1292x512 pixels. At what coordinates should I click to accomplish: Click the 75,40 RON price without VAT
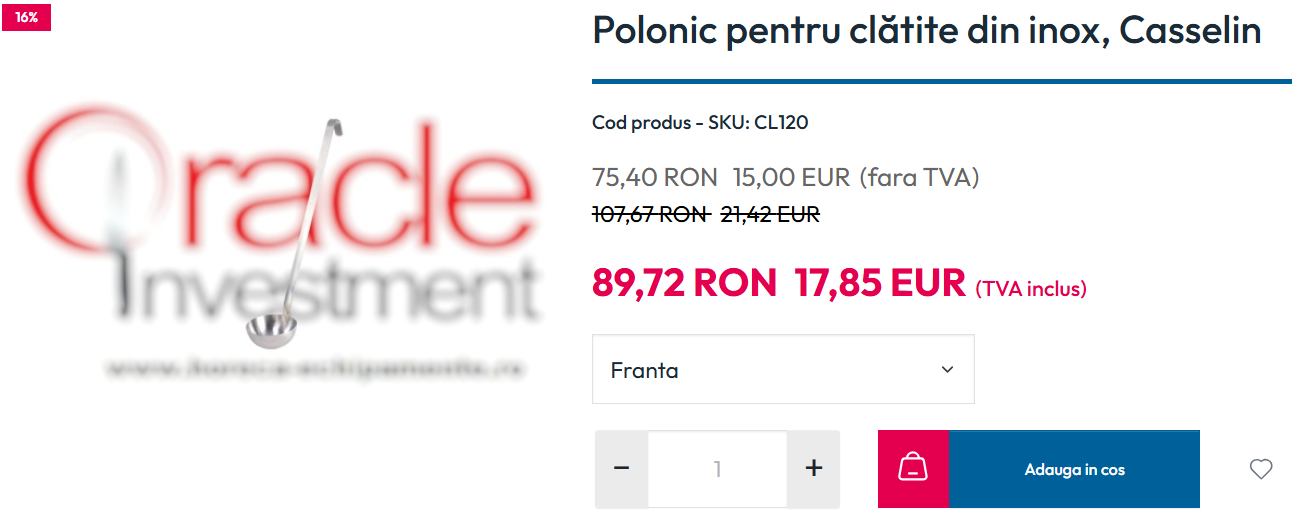pos(655,178)
